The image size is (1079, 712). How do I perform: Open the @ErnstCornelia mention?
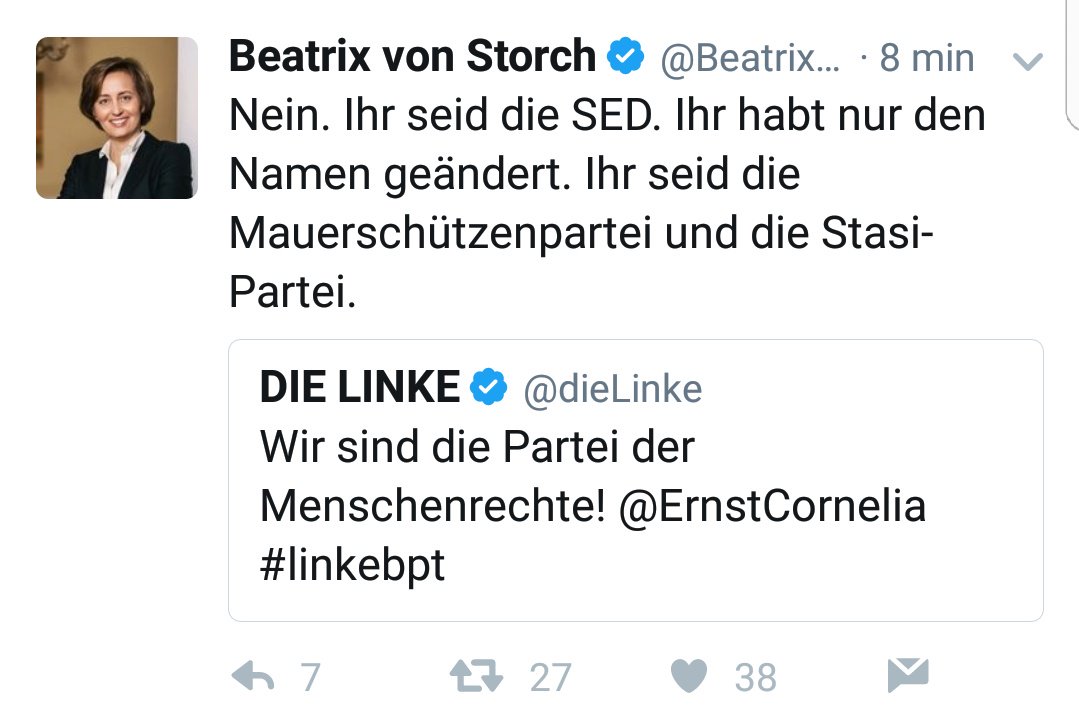772,507
